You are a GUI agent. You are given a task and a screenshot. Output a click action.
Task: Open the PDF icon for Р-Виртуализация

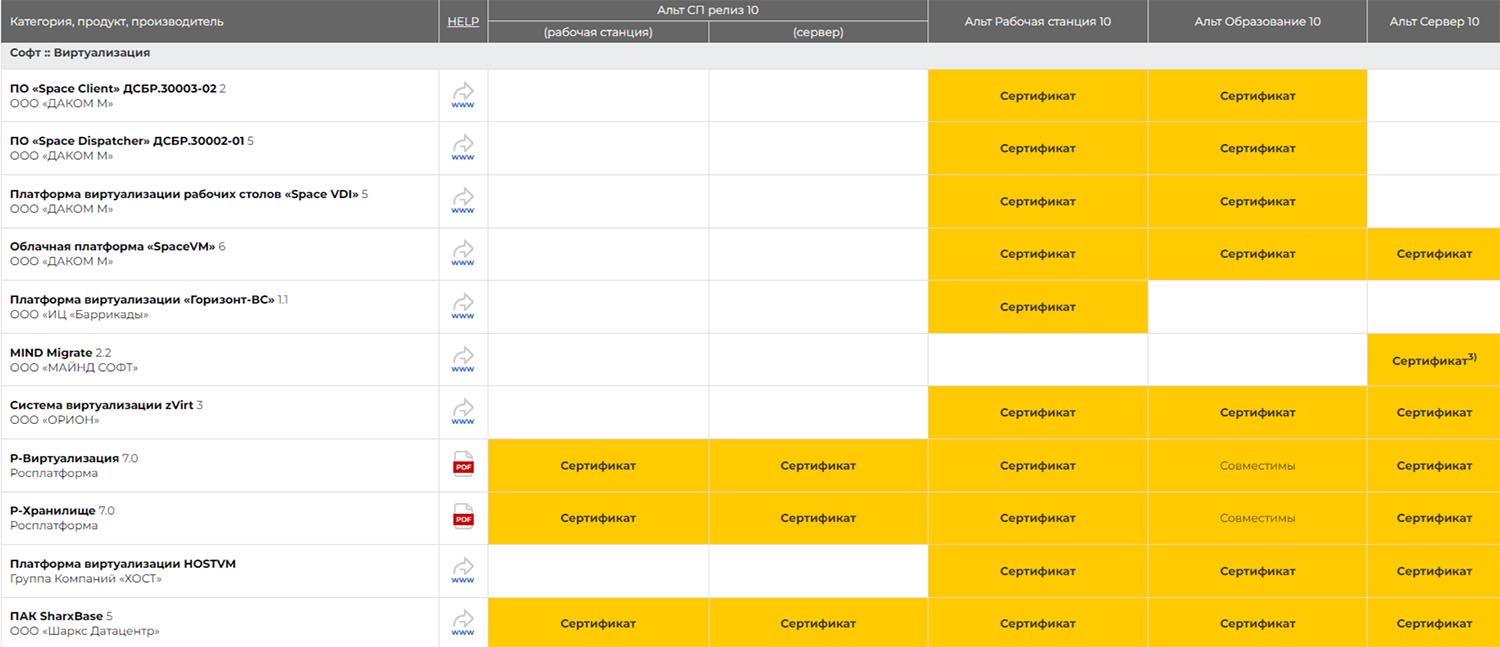point(463,466)
